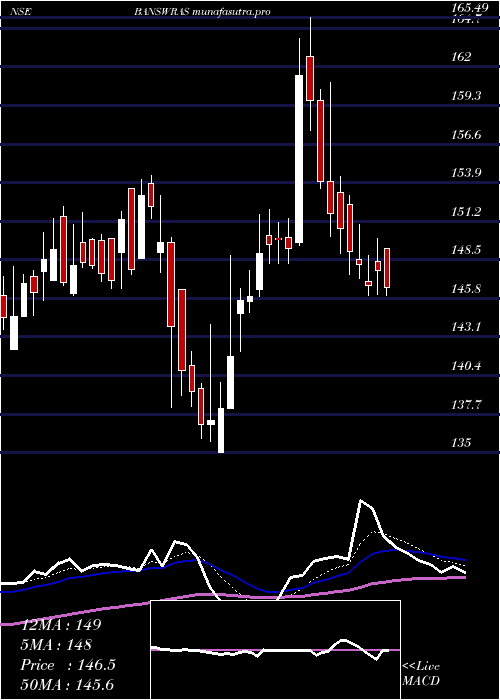Click the MACD inset panel
500x700 pixels.
point(275,650)
